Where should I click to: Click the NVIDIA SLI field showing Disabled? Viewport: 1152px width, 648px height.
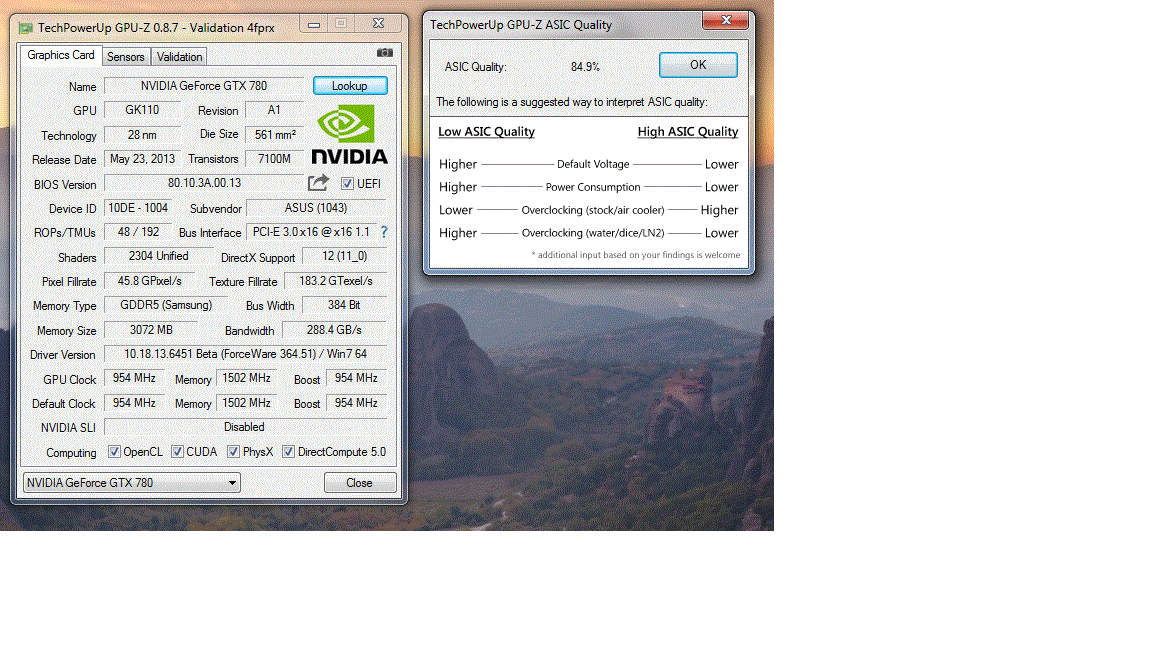click(x=245, y=427)
